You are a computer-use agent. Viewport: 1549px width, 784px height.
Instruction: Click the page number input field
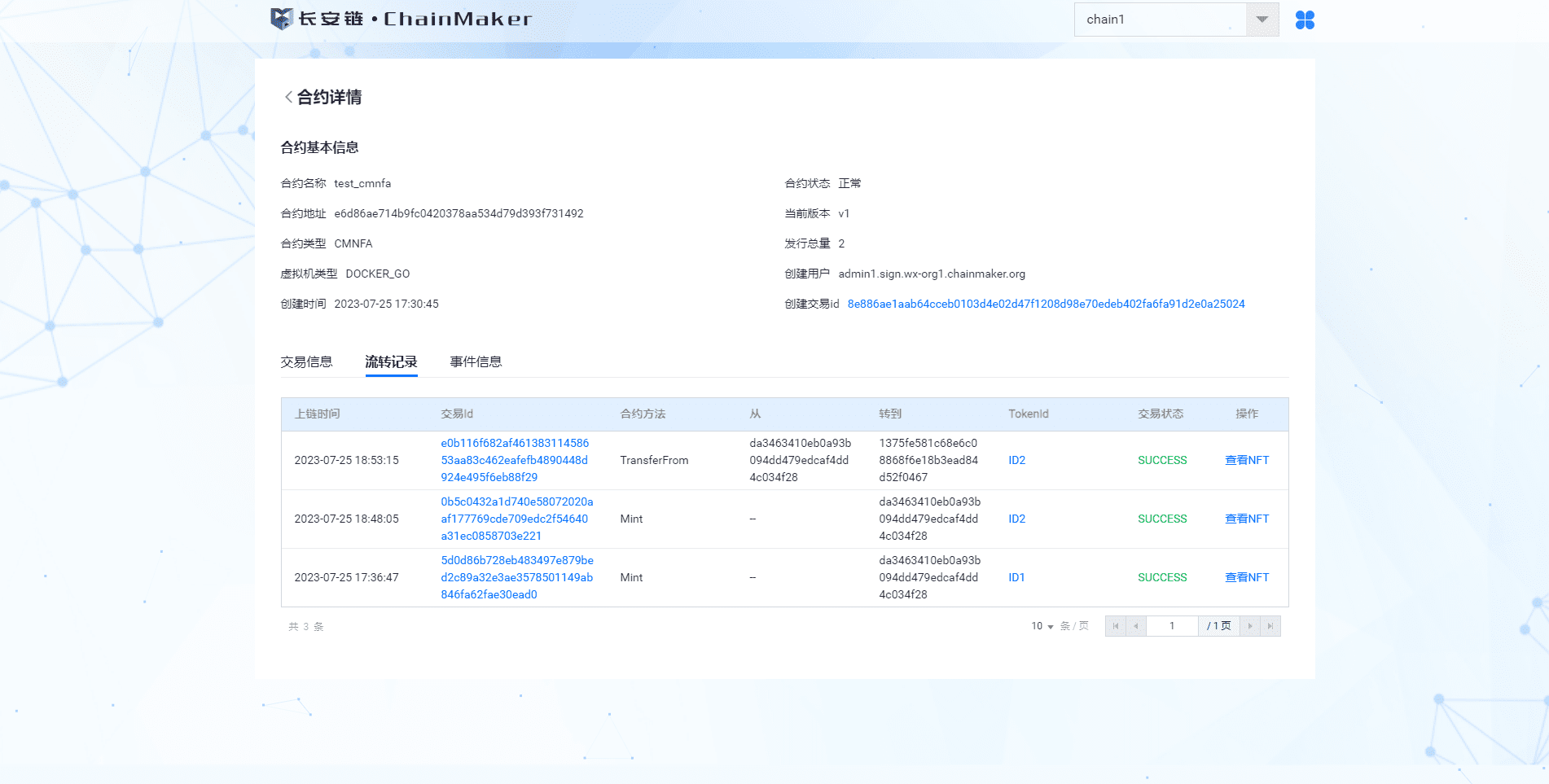pyautogui.click(x=1172, y=626)
